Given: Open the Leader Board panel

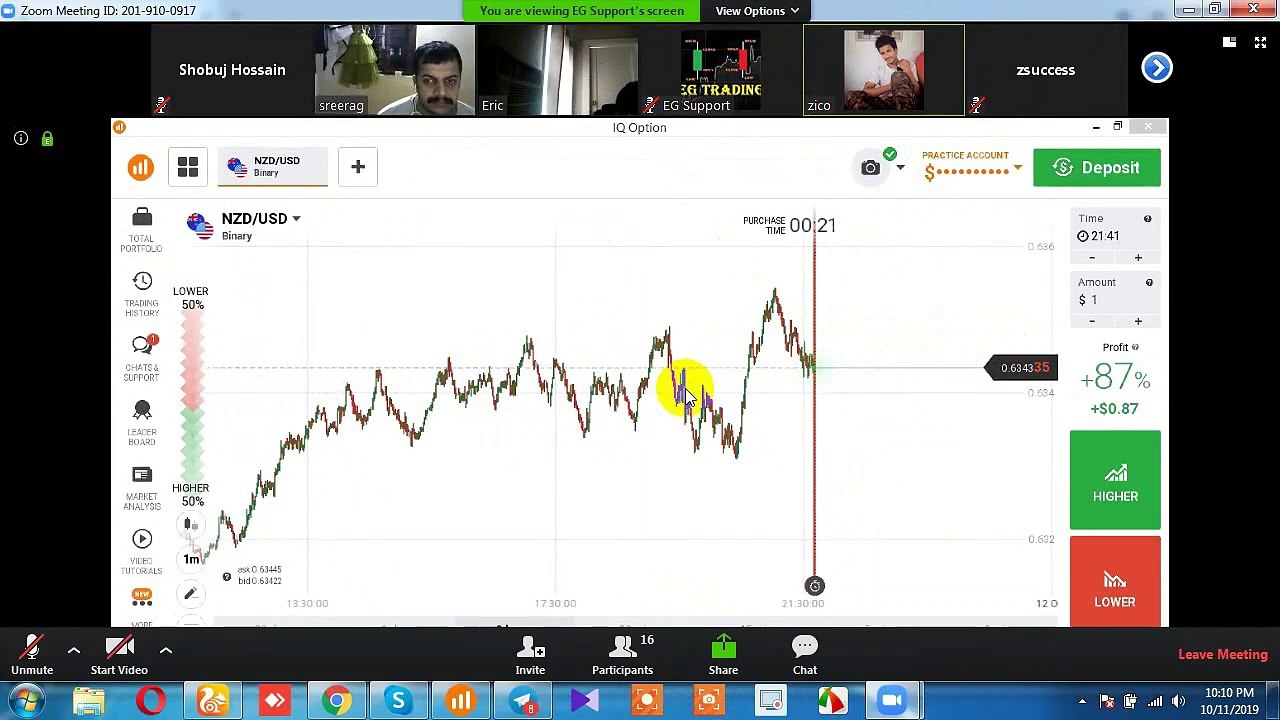Looking at the screenshot, I should 142,423.
